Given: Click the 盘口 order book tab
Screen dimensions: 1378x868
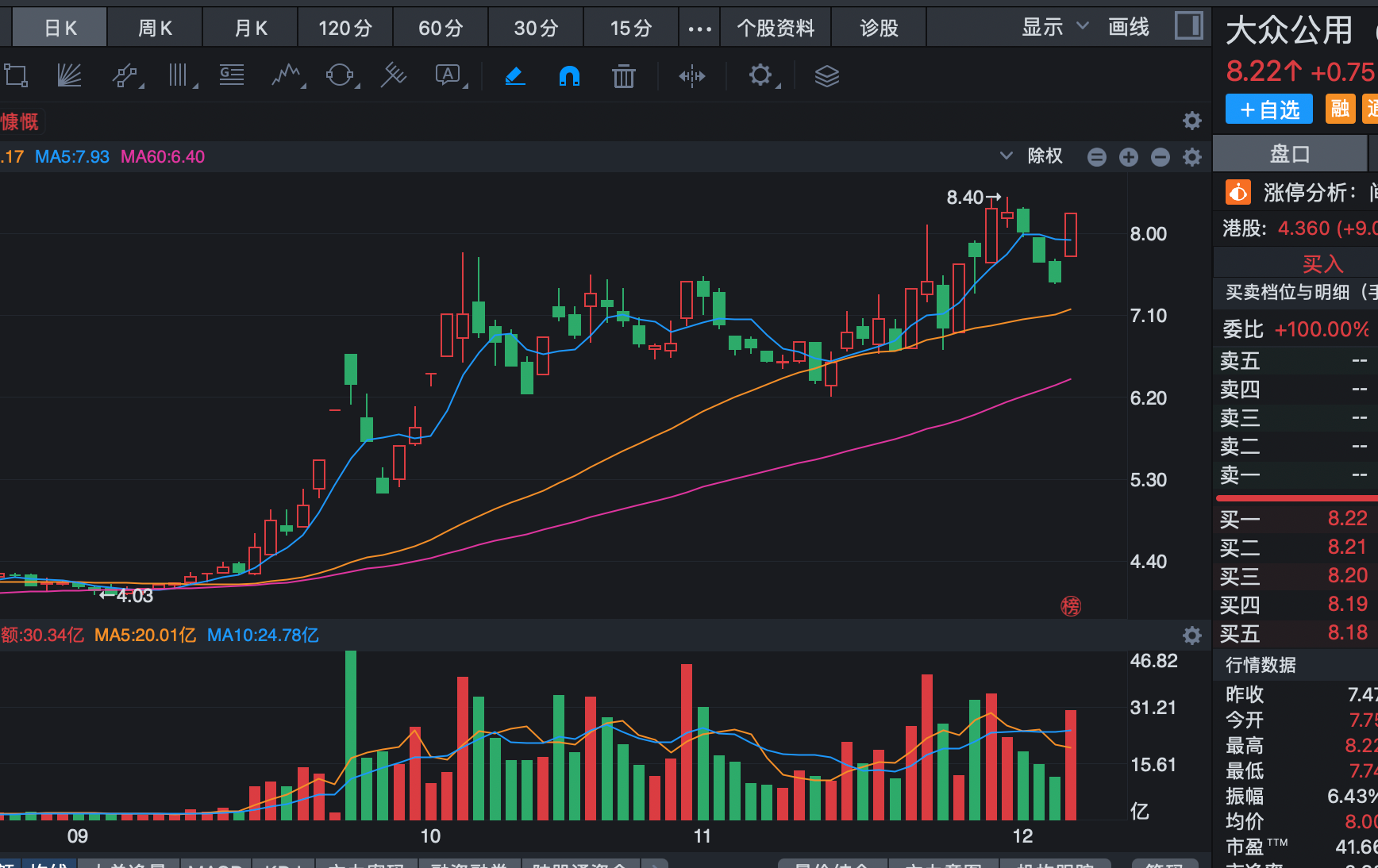Looking at the screenshot, I should (1290, 154).
